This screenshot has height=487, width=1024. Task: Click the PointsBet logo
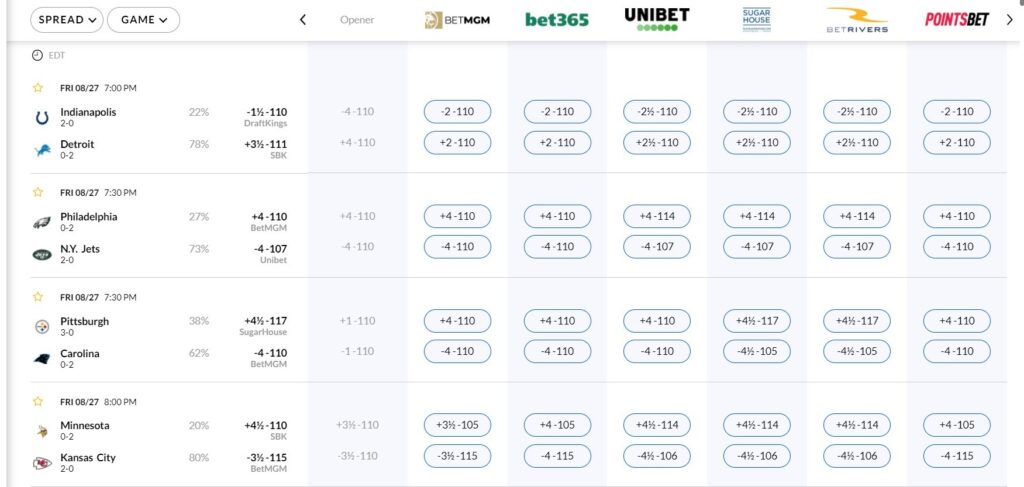[957, 20]
